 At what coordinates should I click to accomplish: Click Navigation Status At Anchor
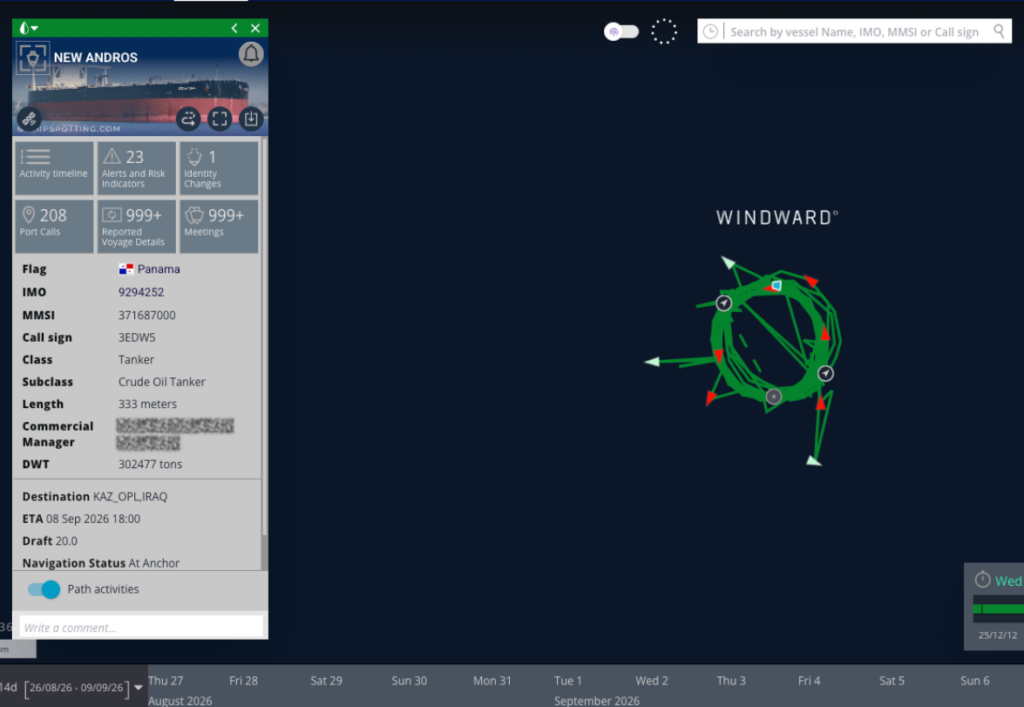pos(101,563)
